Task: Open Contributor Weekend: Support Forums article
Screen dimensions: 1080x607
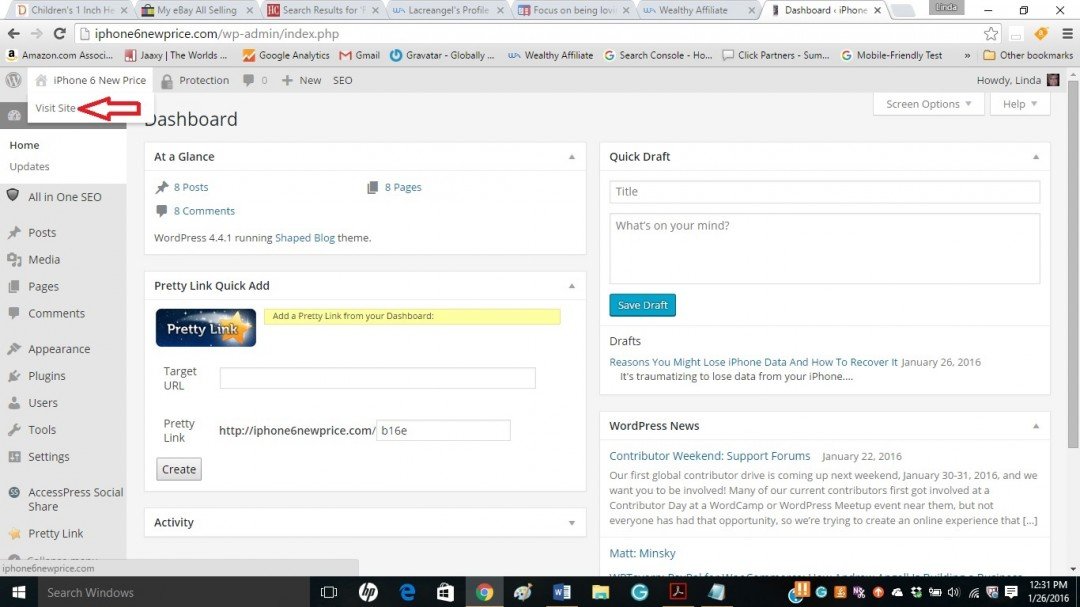Action: [x=709, y=456]
